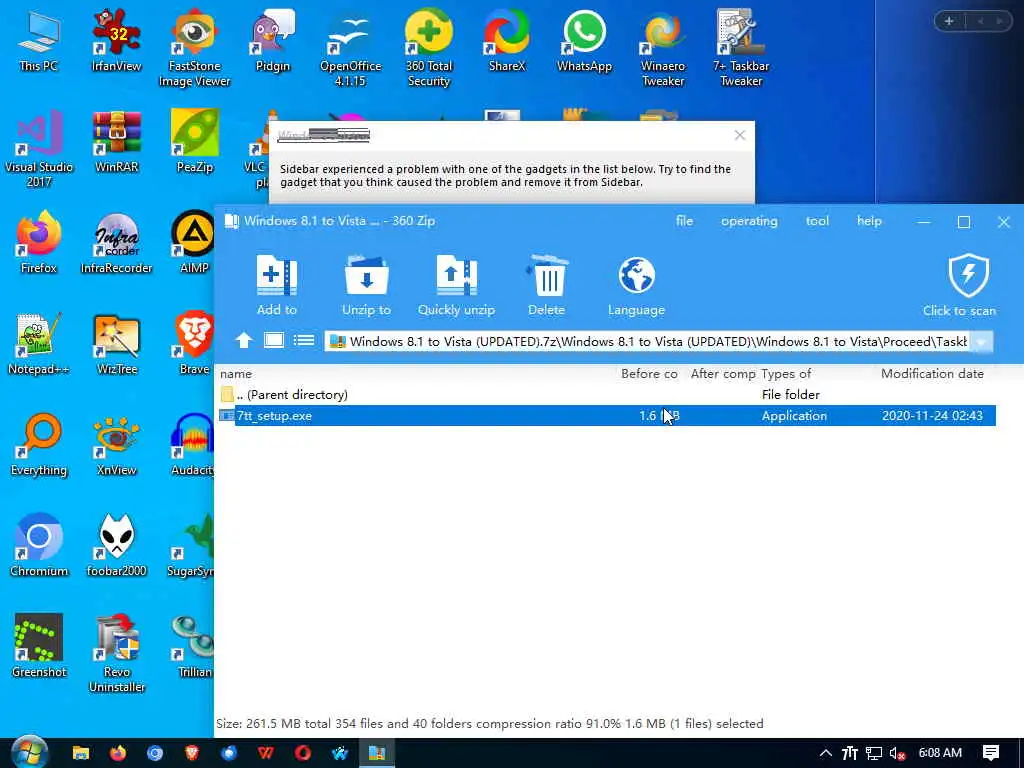Click the muted volume tray icon

897,753
